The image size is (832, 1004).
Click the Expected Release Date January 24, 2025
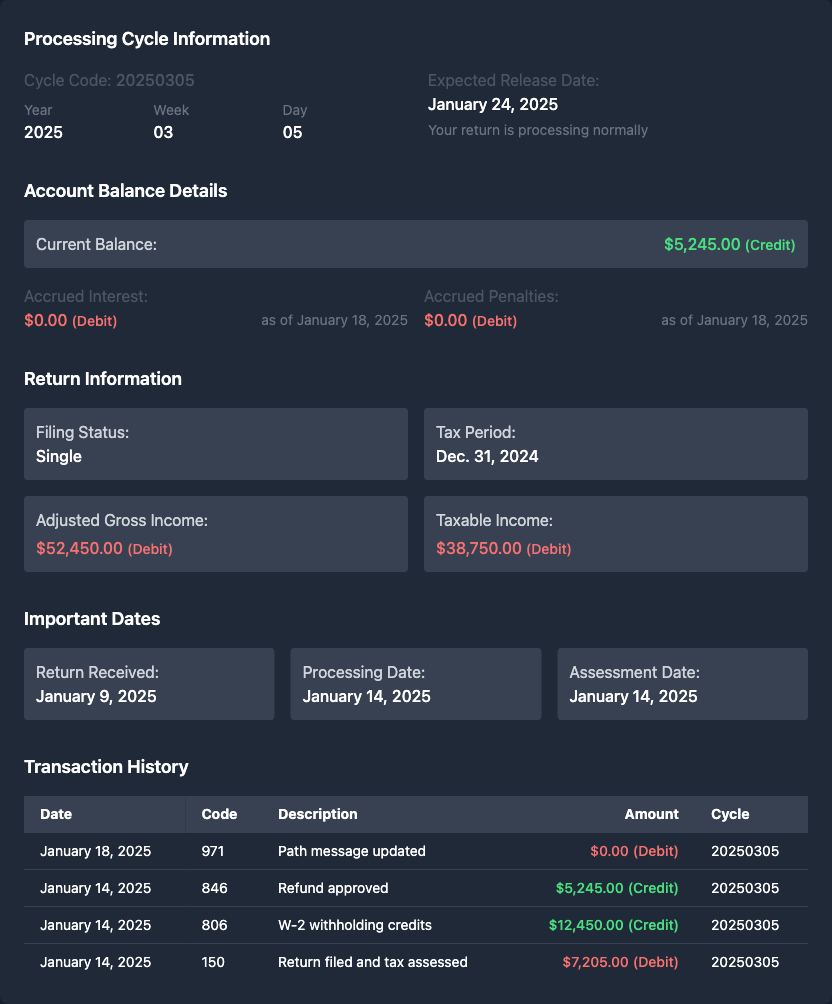493,104
